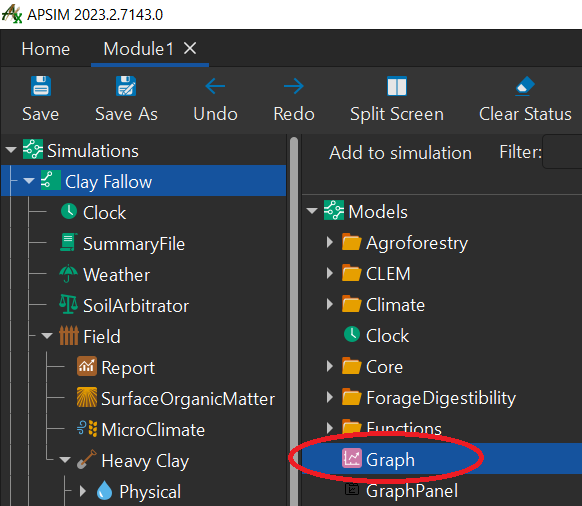Collapse the Clay Fallow node arrow

29,181
